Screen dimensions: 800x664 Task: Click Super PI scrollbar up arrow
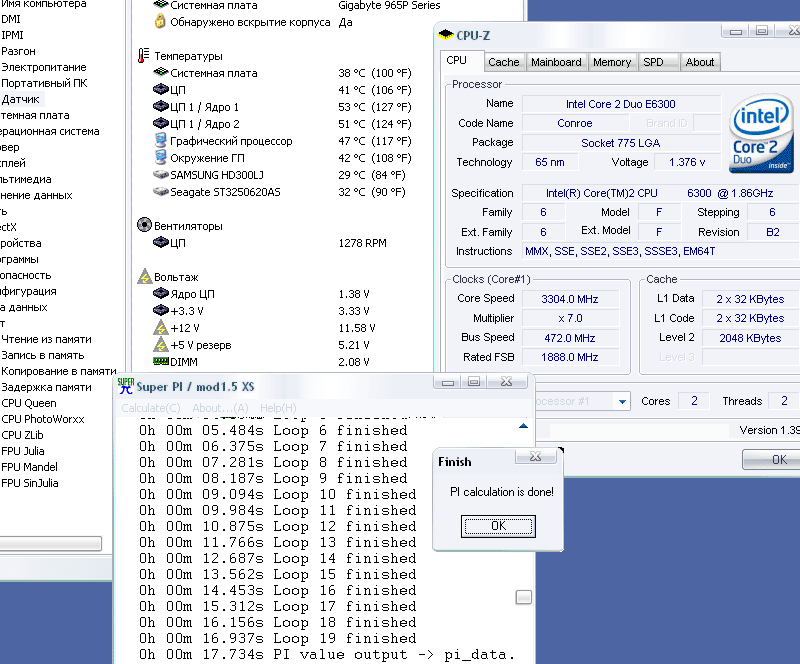[523, 426]
